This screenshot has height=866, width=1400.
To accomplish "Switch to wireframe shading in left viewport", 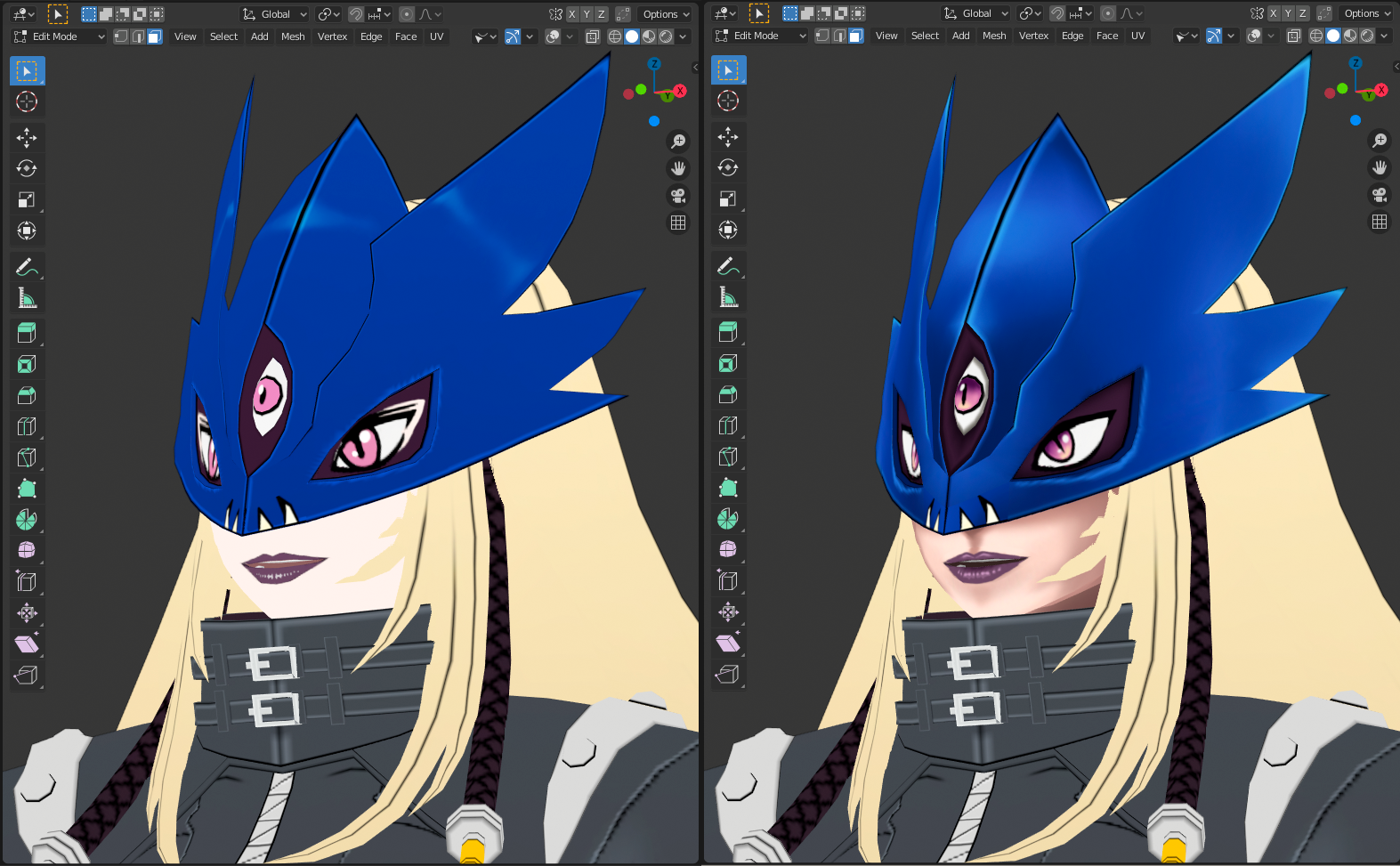I will 615,36.
